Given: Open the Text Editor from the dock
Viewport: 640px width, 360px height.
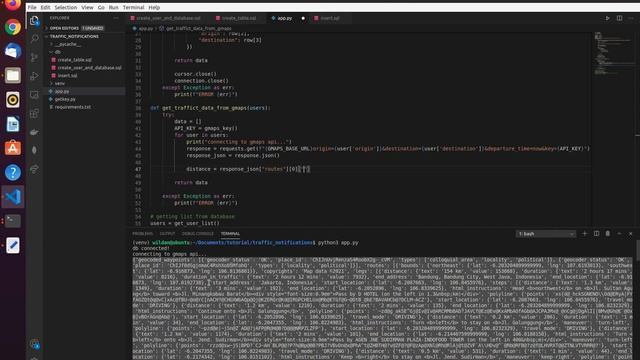Looking at the screenshot, I should [13, 245].
